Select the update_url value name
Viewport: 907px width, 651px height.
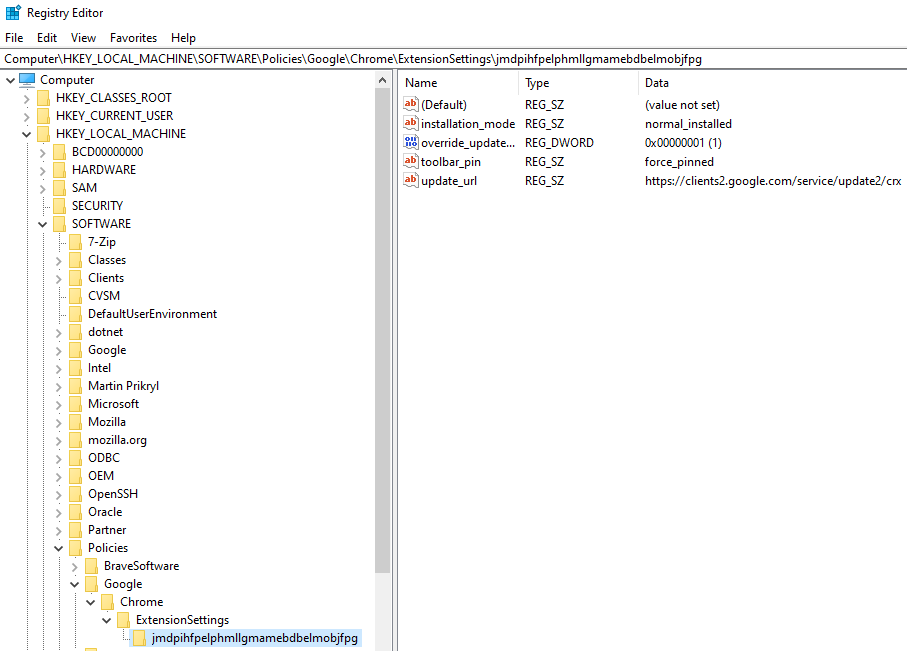pyautogui.click(x=449, y=181)
